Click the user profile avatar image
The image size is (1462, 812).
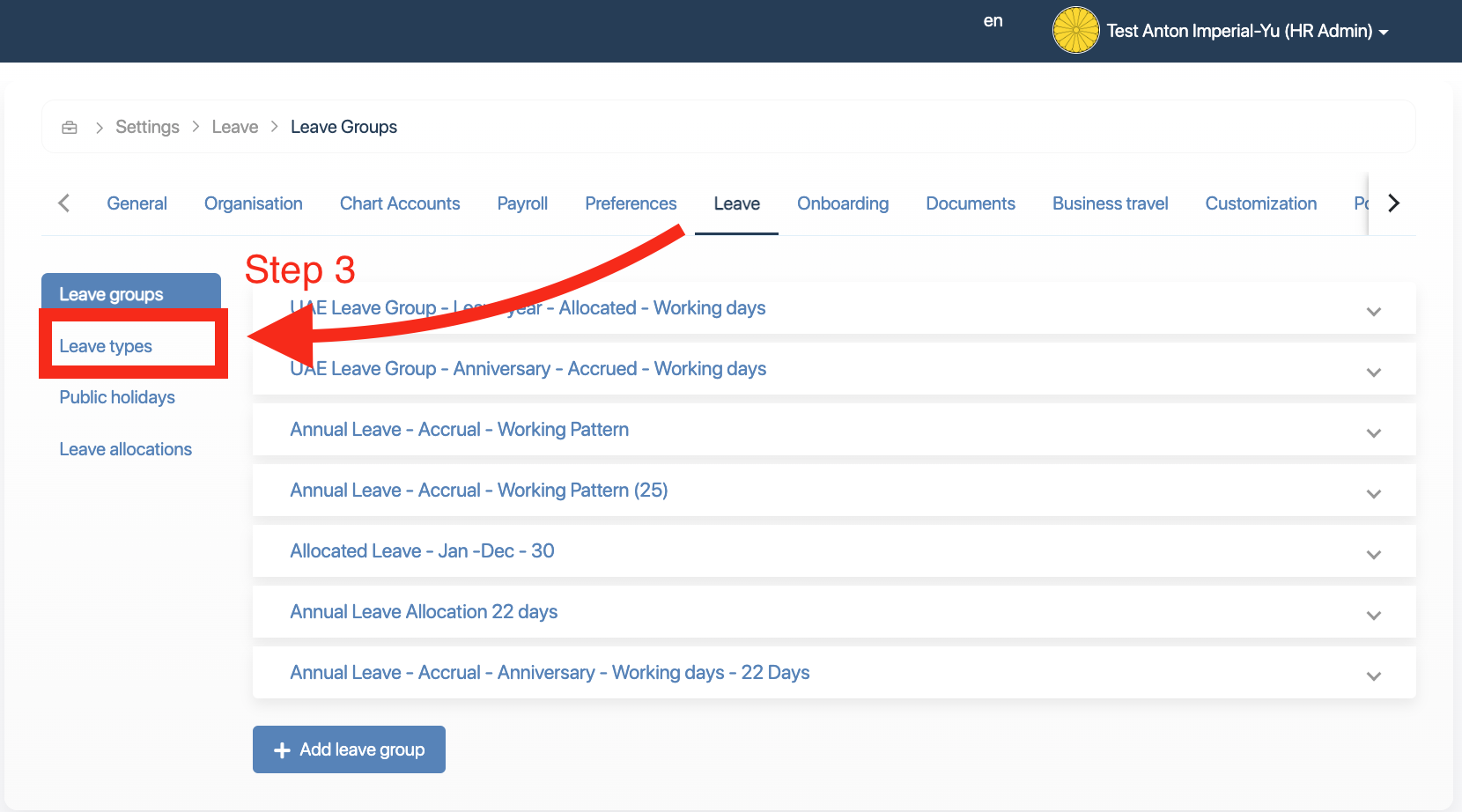point(1075,31)
